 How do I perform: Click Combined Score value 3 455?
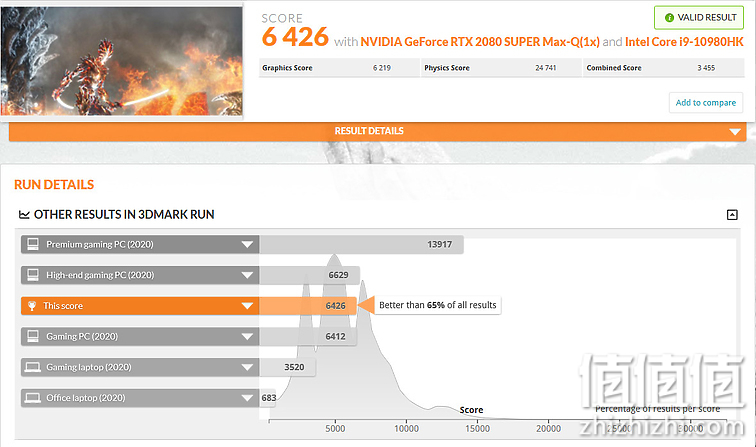[706, 68]
